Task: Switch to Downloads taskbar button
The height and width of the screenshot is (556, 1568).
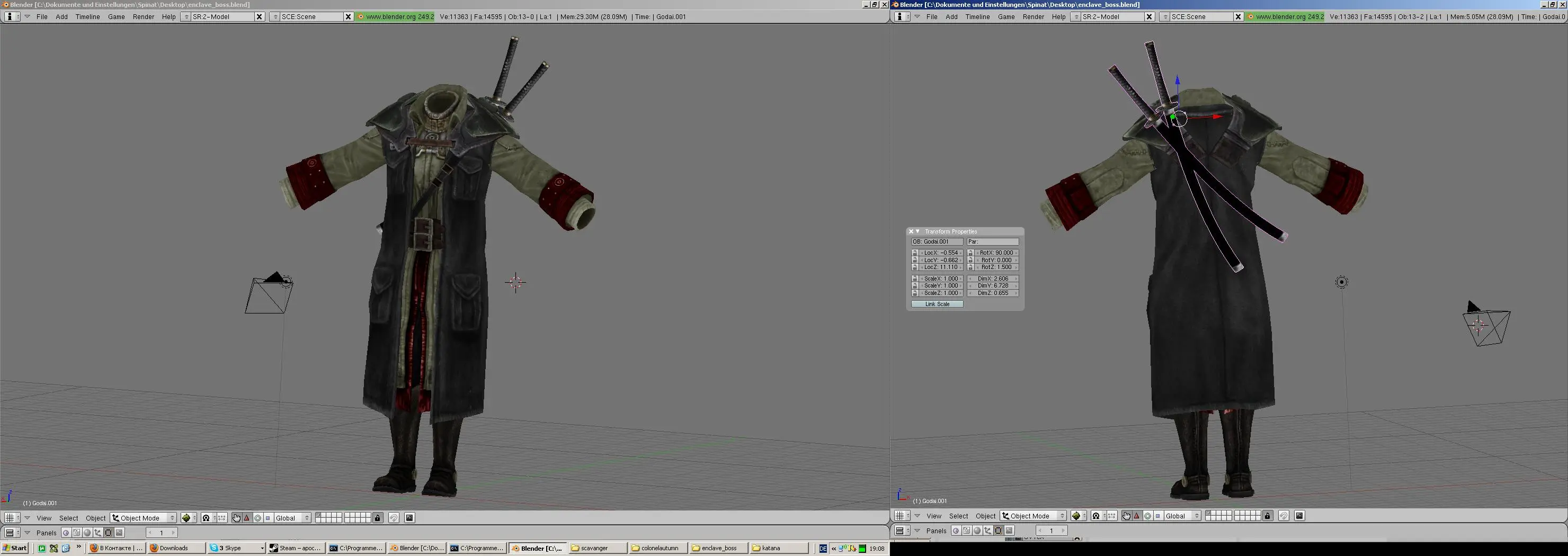Action: (x=176, y=548)
